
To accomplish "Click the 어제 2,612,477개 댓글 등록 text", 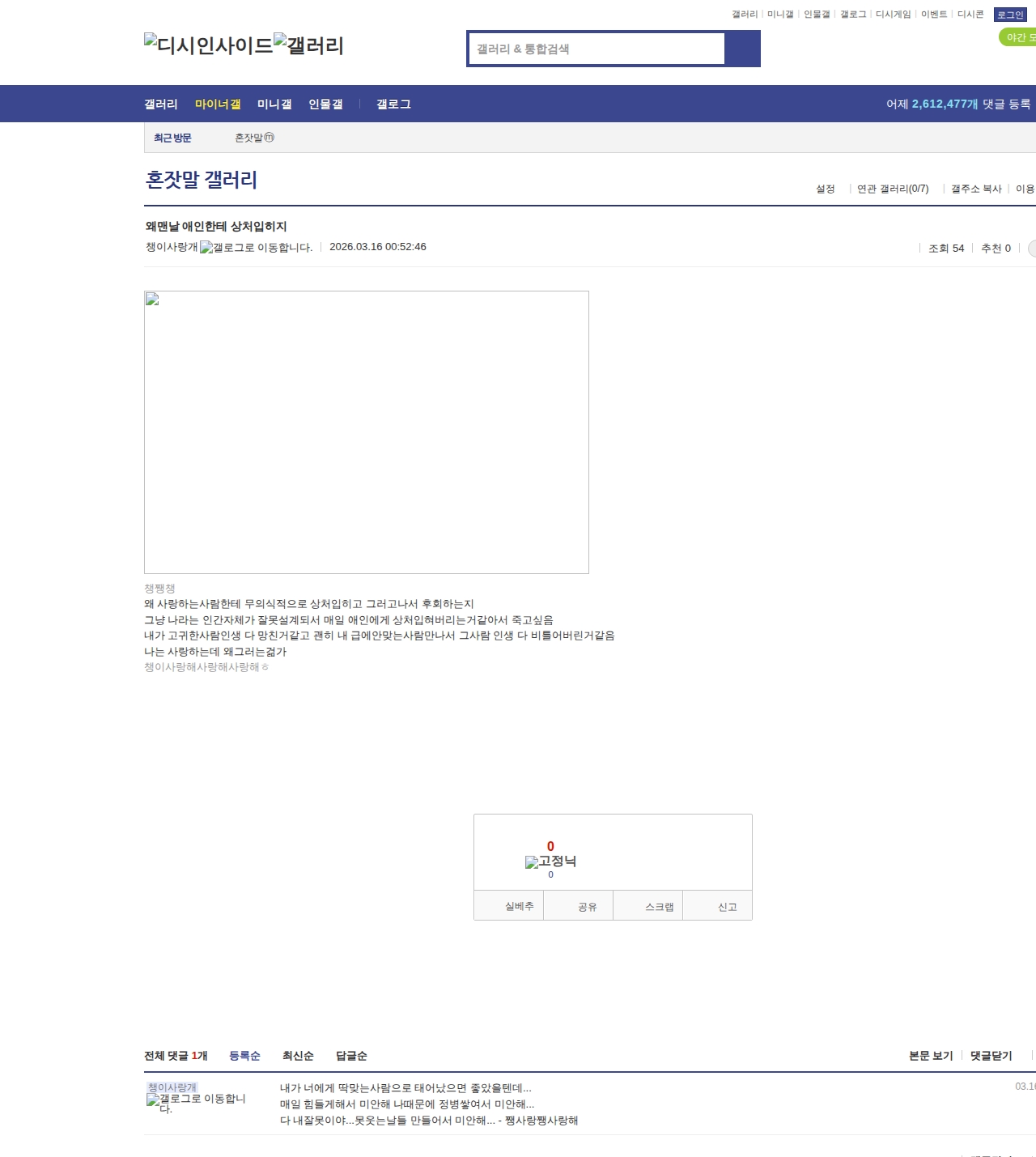I will pyautogui.click(x=958, y=104).
